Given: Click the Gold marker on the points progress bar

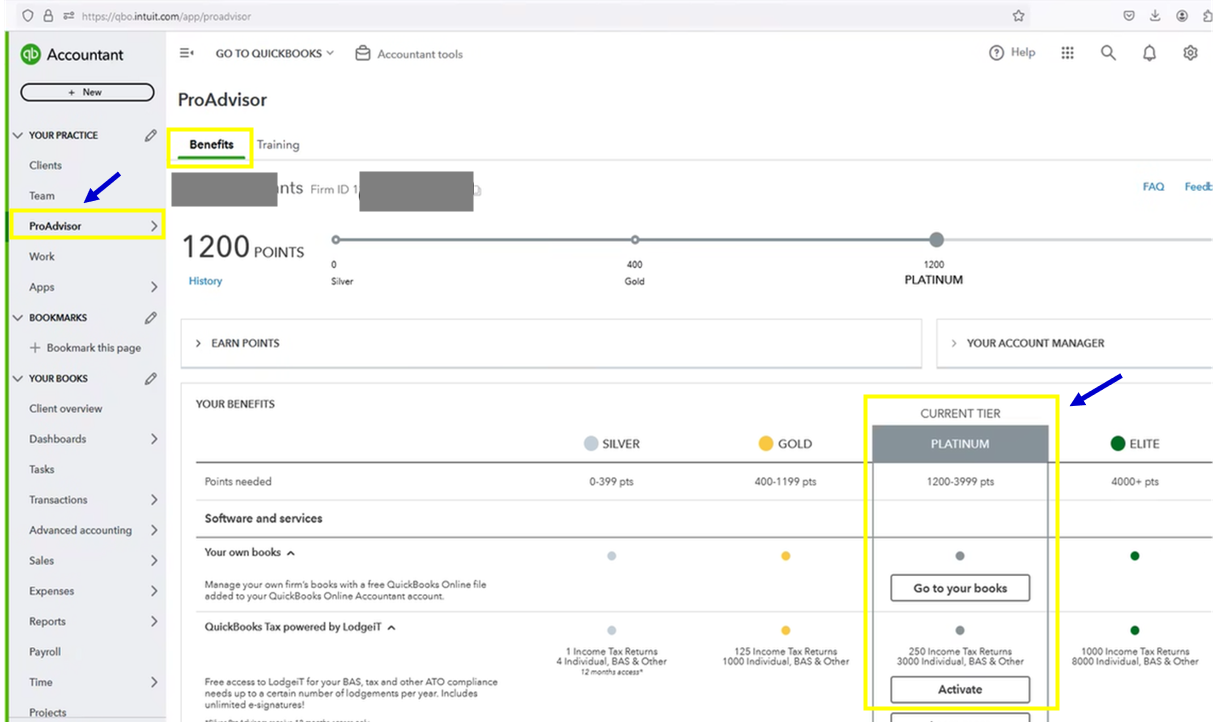Looking at the screenshot, I should tap(635, 240).
